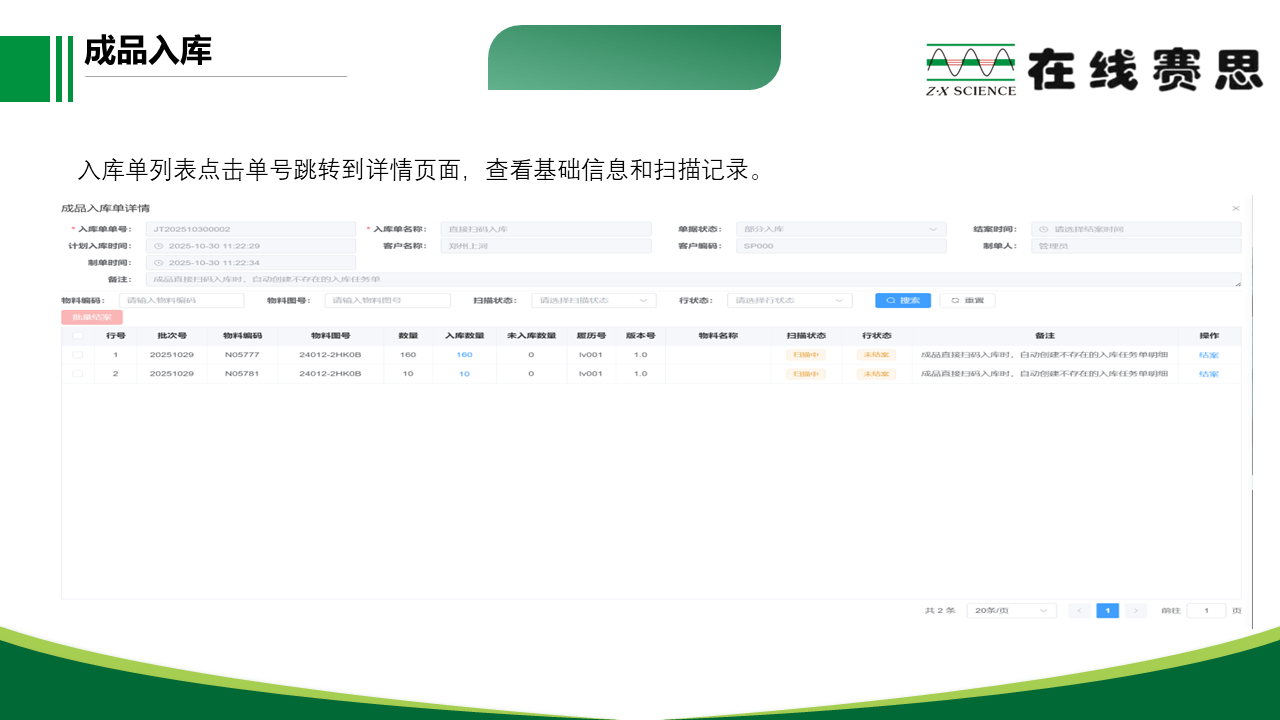The height and width of the screenshot is (720, 1280).
Task: Click the 入库单名称 field
Action: 546,229
